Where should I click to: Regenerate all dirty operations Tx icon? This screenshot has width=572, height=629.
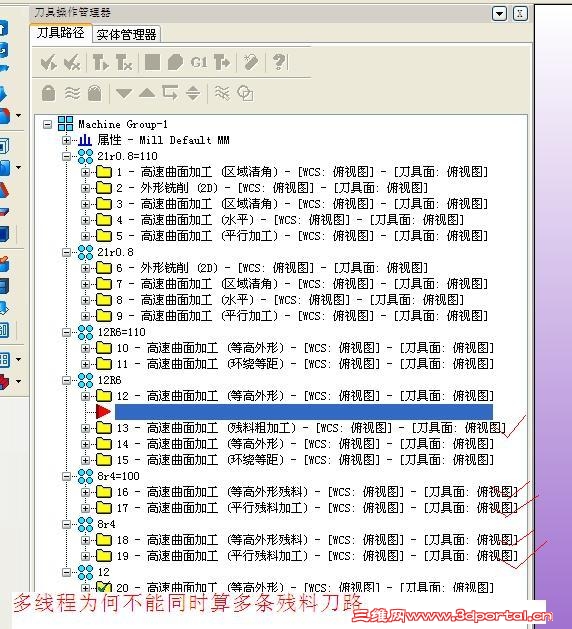(x=124, y=63)
